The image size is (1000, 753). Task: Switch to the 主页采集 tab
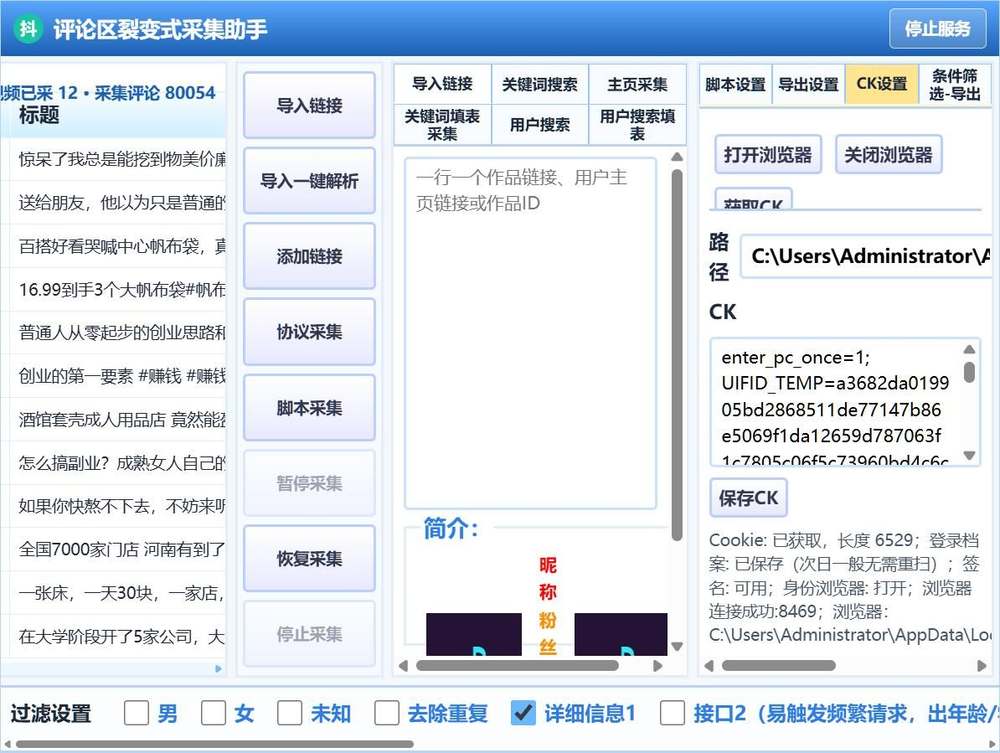click(x=637, y=84)
